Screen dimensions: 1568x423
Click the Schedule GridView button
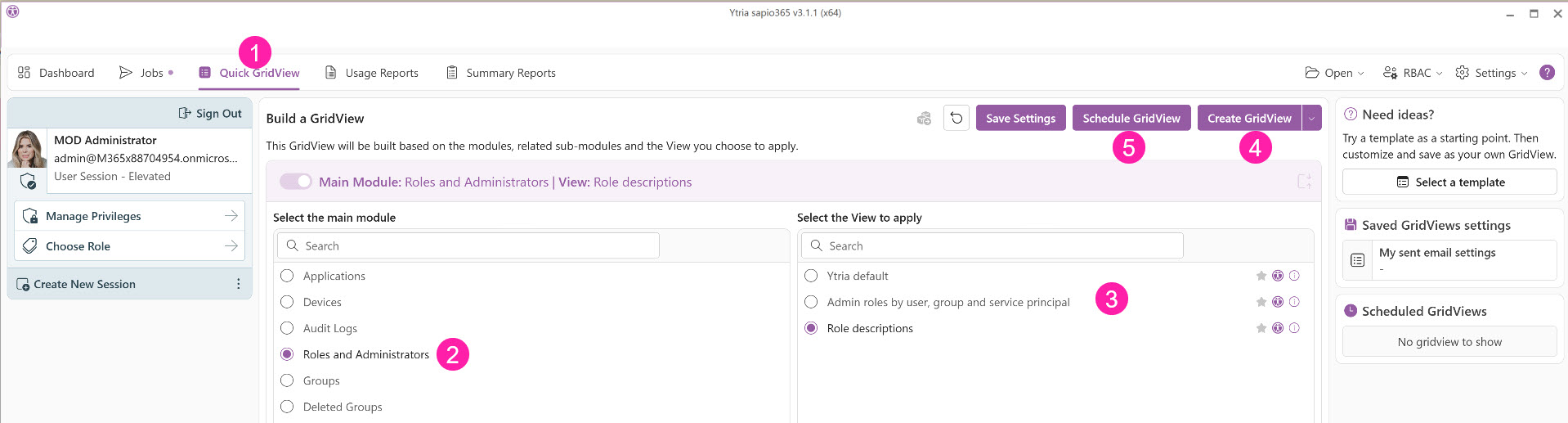(1131, 119)
